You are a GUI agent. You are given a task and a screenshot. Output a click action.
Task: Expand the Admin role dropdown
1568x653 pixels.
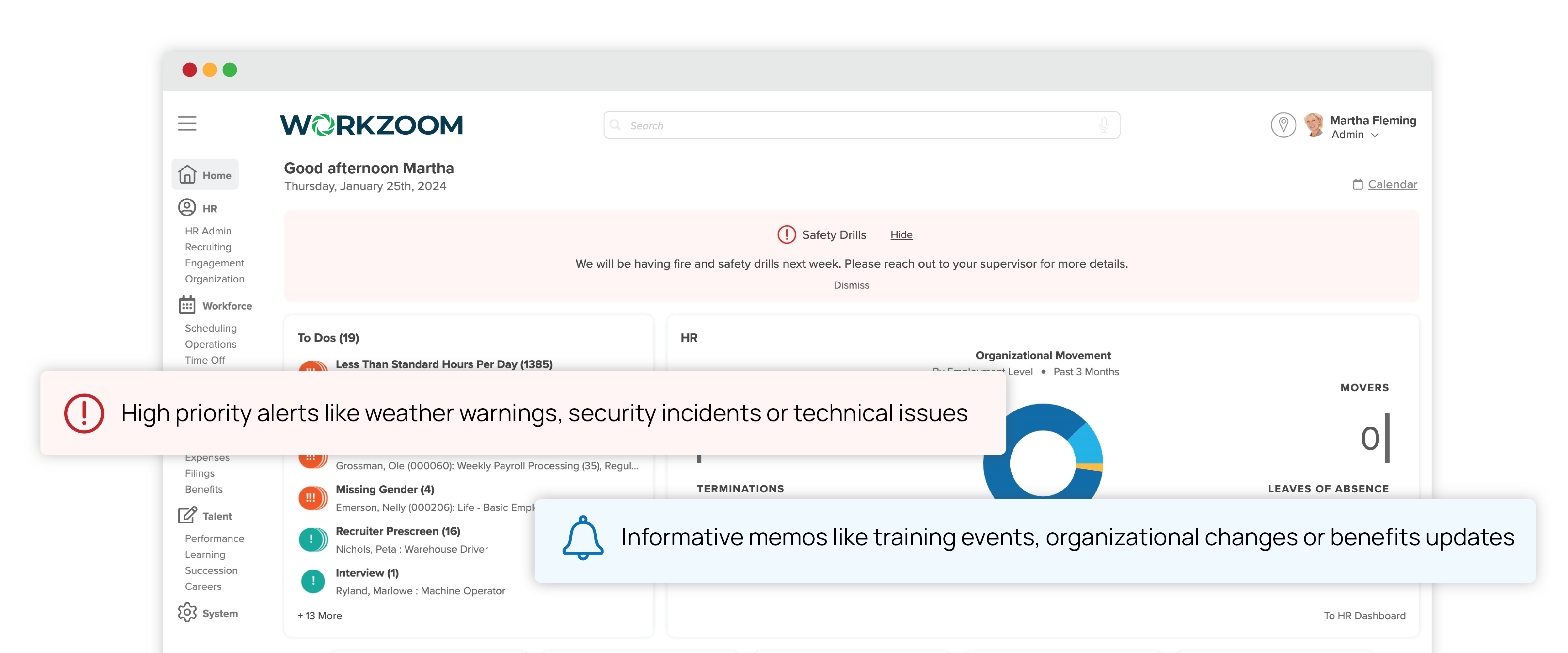[x=1354, y=135]
